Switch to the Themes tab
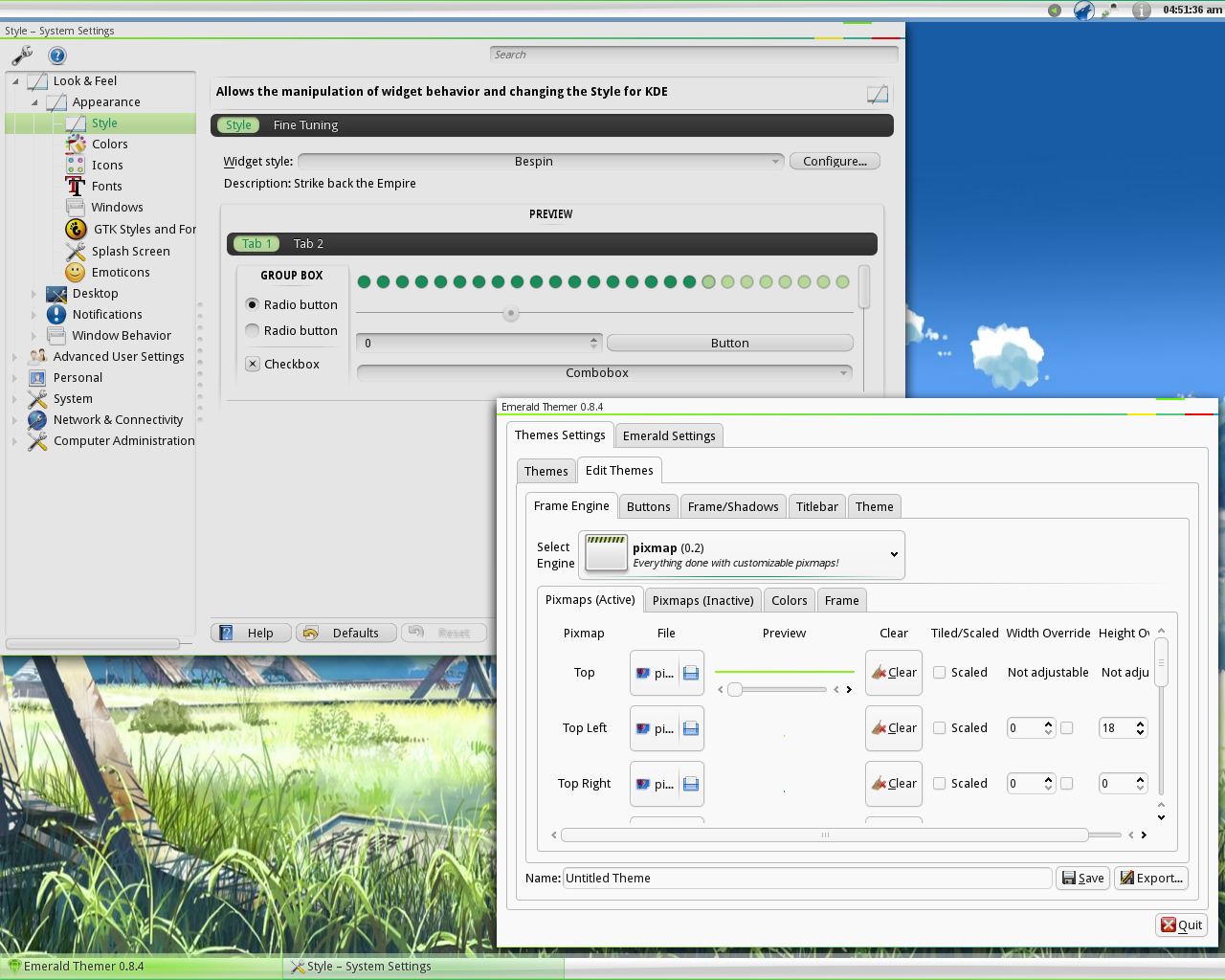The height and width of the screenshot is (980, 1225). click(x=546, y=471)
